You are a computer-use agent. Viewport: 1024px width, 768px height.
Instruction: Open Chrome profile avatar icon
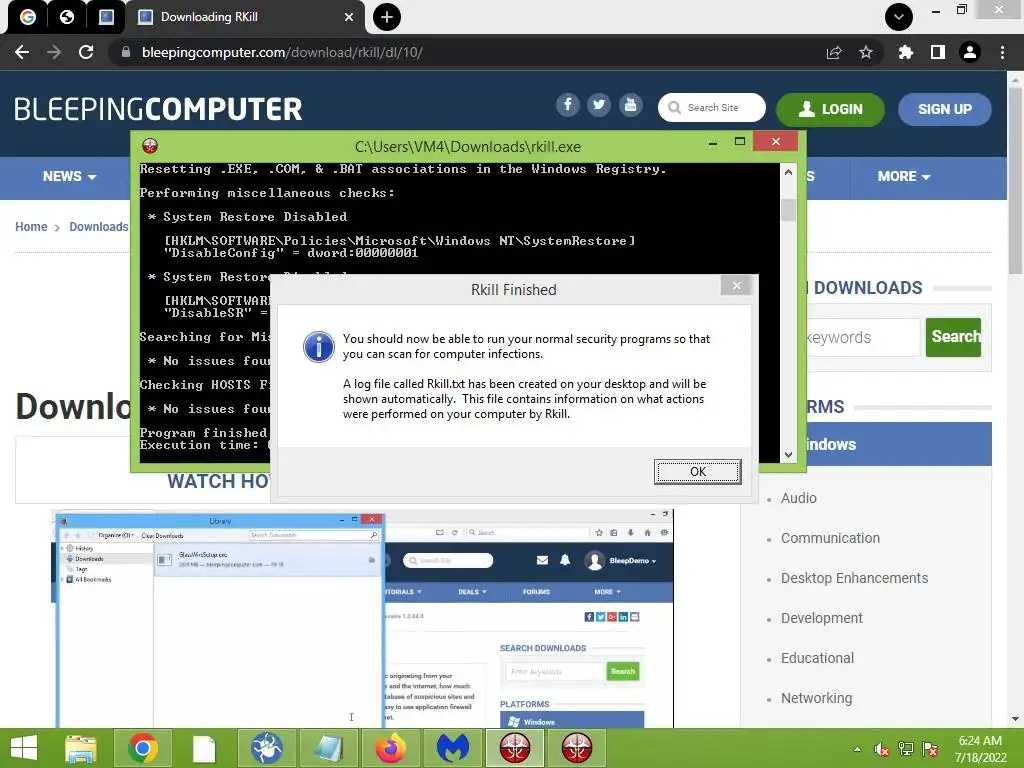pyautogui.click(x=970, y=52)
